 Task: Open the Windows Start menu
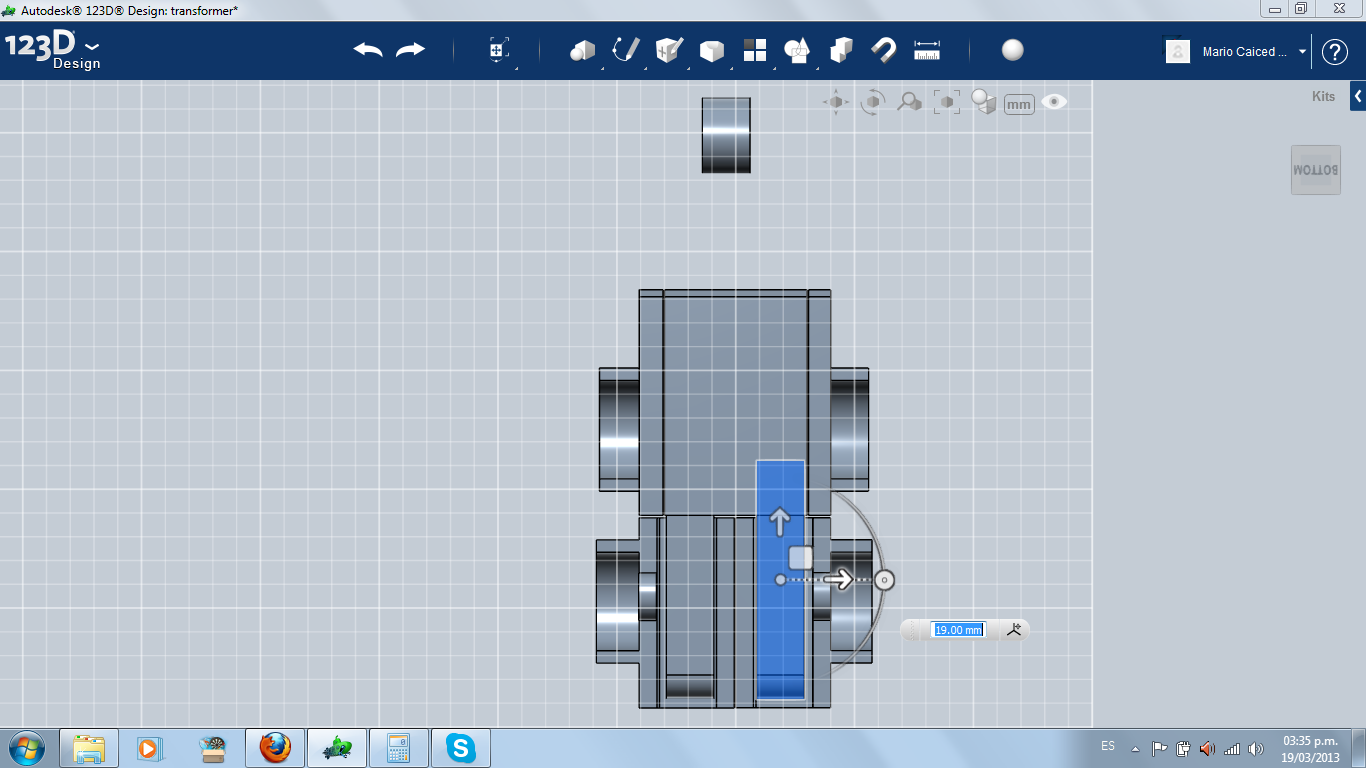[26, 747]
